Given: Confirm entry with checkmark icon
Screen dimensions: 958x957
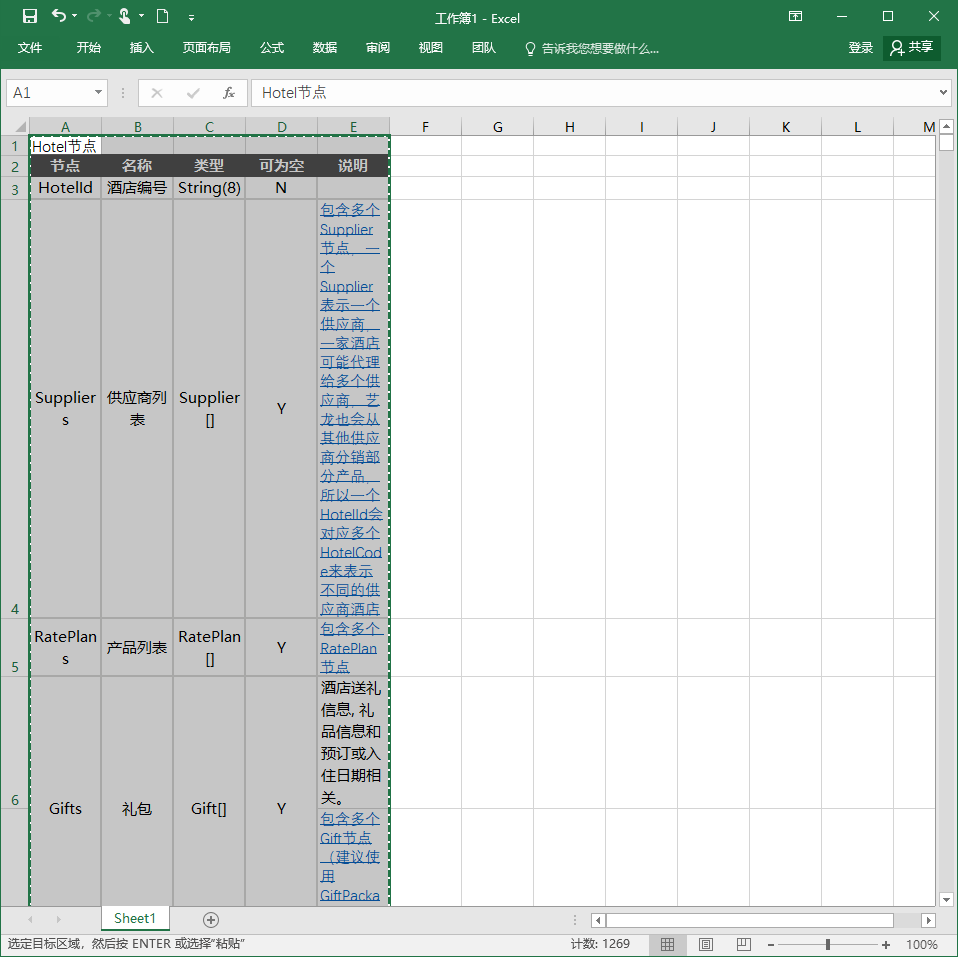Looking at the screenshot, I should click(x=193, y=93).
